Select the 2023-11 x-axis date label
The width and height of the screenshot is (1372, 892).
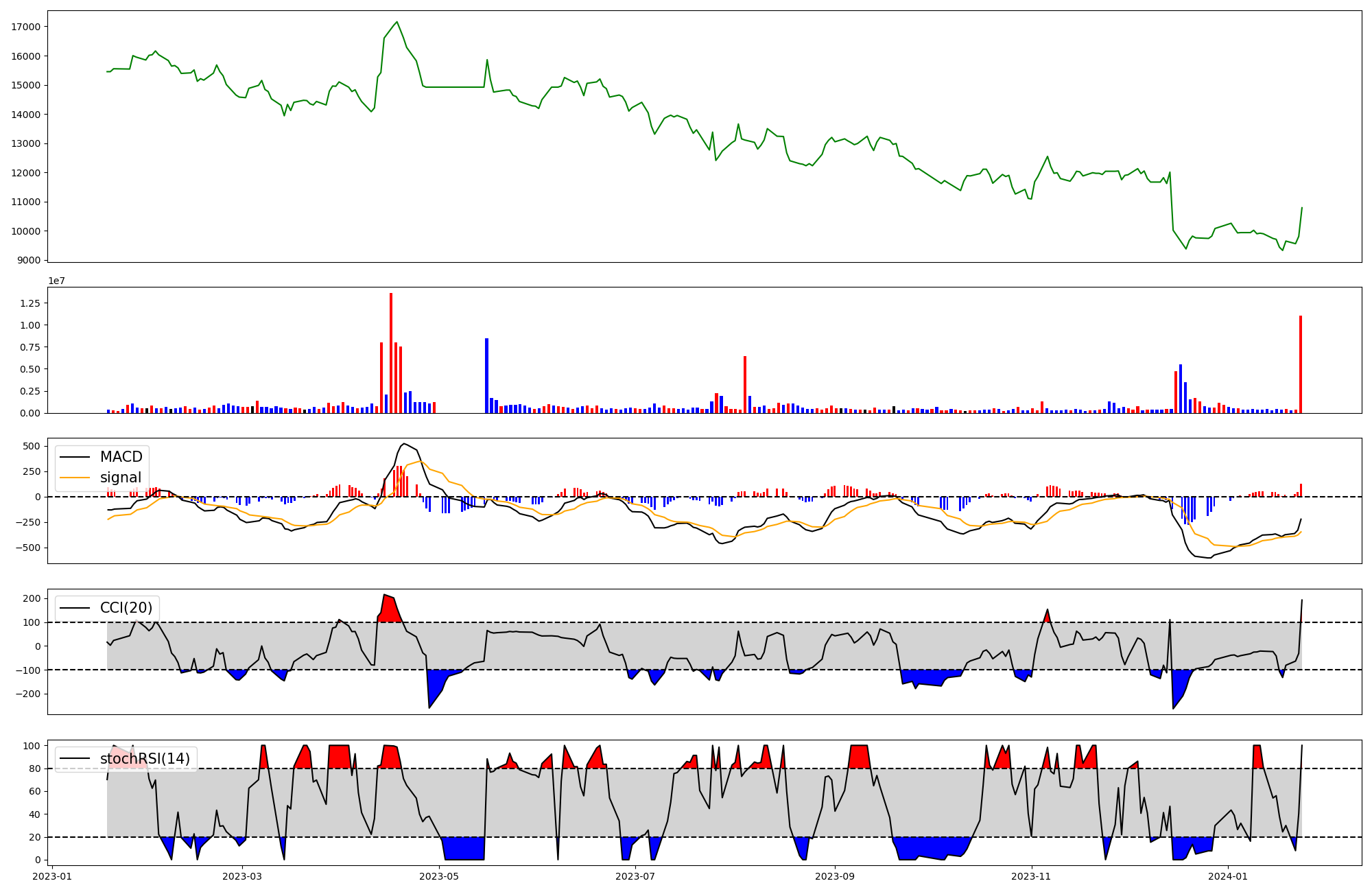tap(1032, 876)
